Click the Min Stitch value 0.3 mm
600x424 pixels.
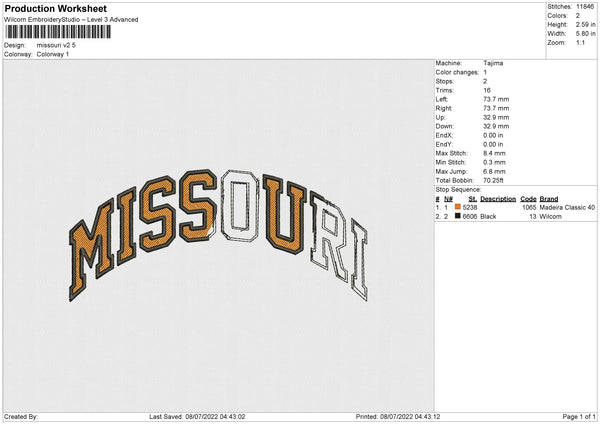click(494, 162)
